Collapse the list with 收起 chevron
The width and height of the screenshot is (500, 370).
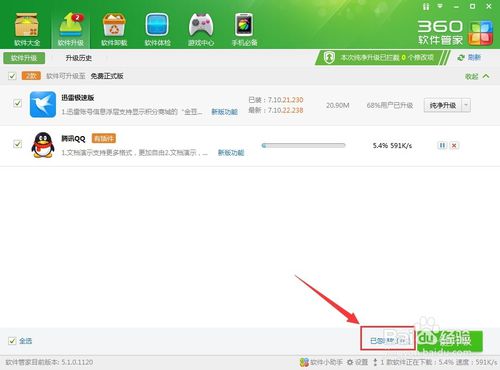click(x=477, y=76)
